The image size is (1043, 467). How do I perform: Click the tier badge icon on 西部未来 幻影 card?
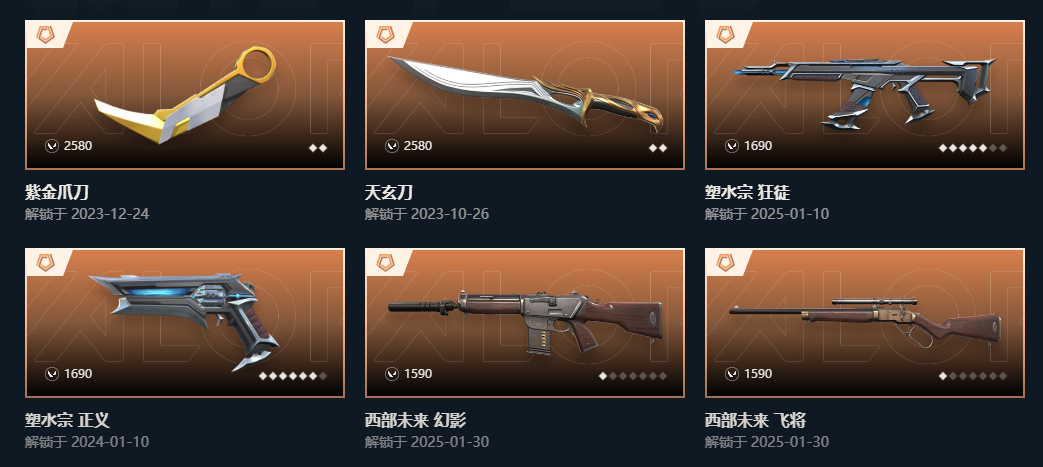(x=385, y=263)
